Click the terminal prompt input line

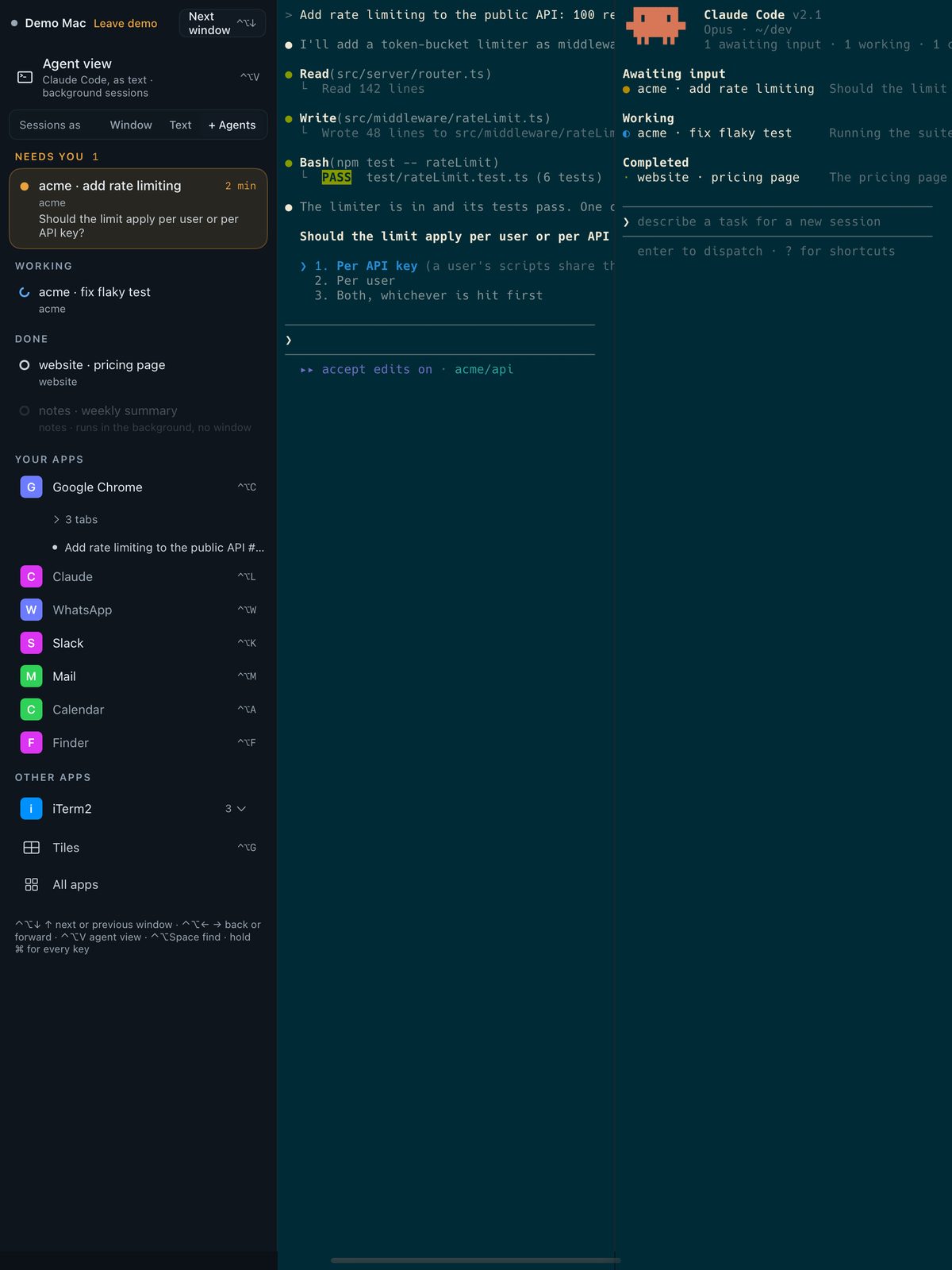440,340
